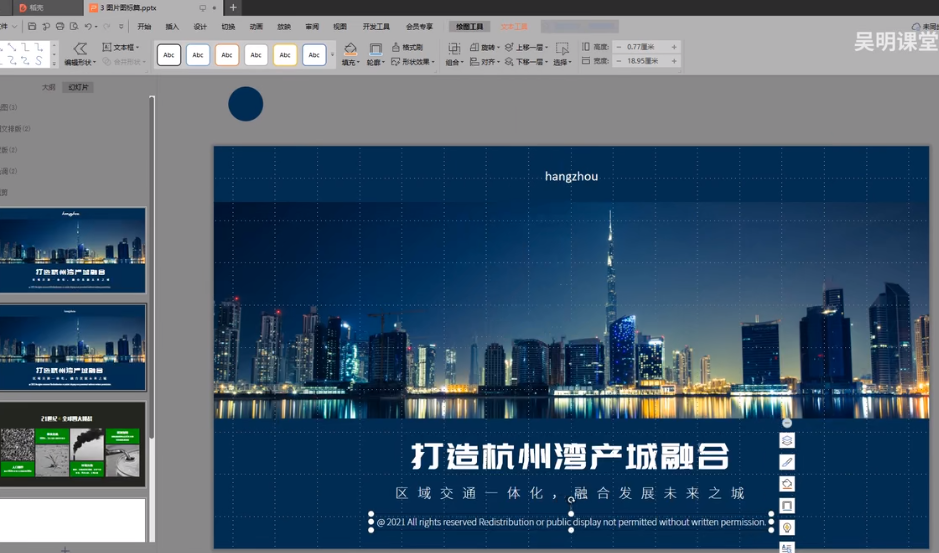Click the outline square in floating toolbar
This screenshot has height=553, width=939.
tap(787, 506)
